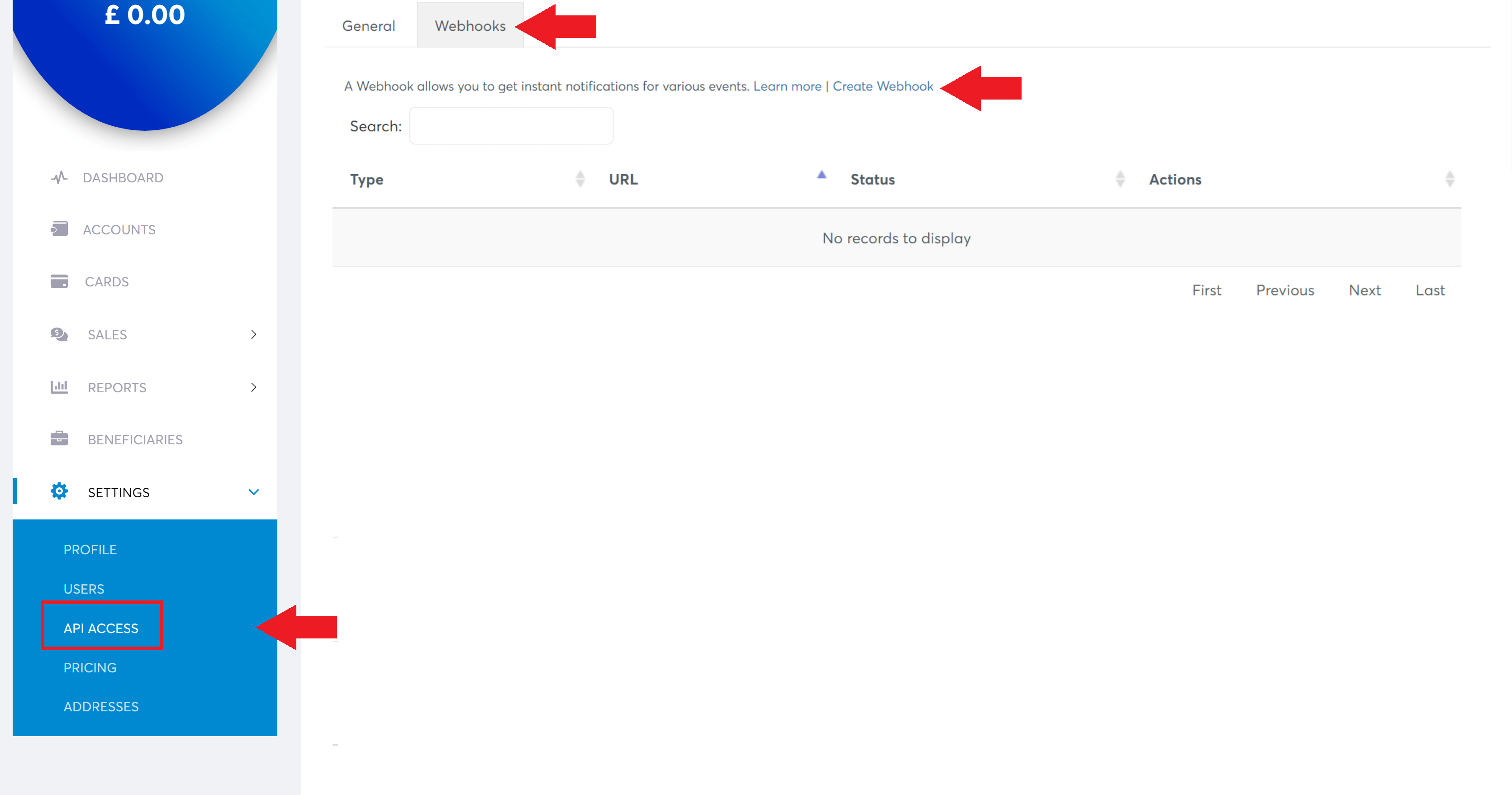The image size is (1512, 795).
Task: Open the Dashboard menu item
Action: 123,178
